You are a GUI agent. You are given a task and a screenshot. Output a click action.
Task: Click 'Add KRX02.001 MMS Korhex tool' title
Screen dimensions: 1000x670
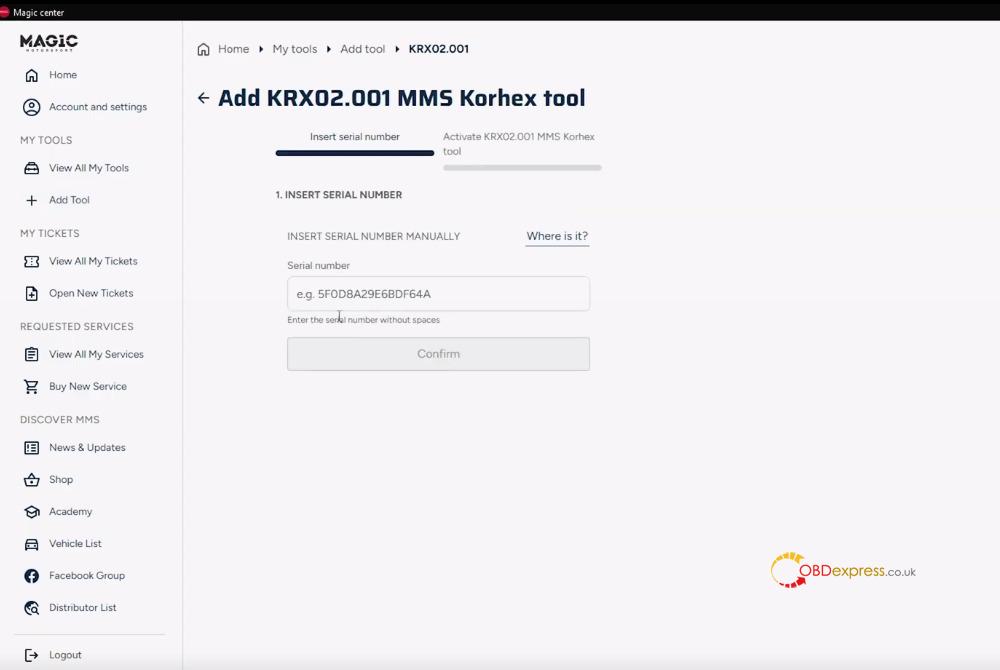[x=402, y=98]
